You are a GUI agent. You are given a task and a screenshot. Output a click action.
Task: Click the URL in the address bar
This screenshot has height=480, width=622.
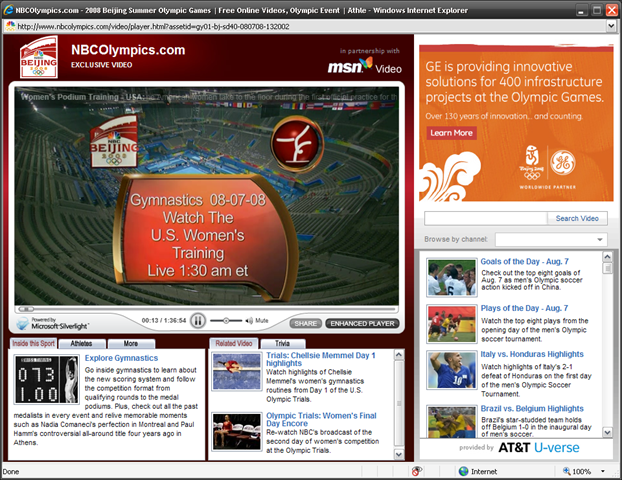tap(153, 27)
